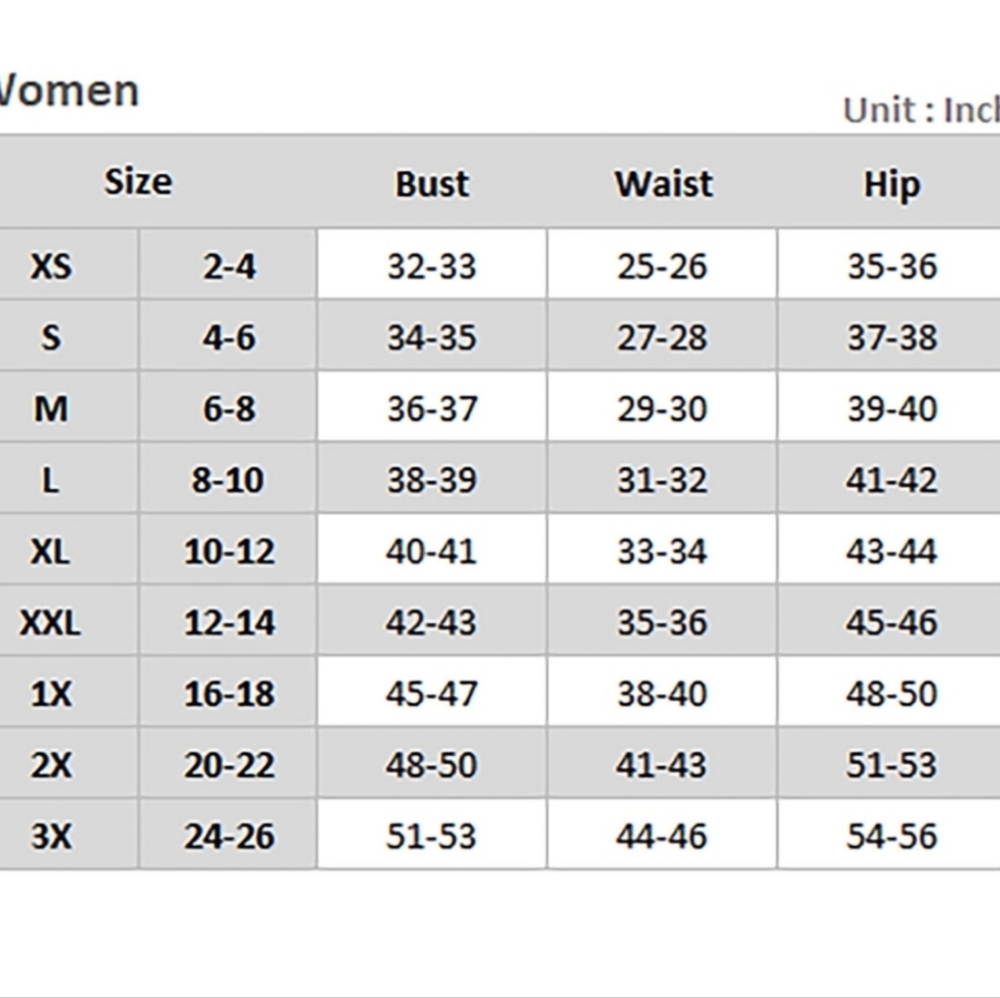Click the bust measurement 45-47 cell
Screen dimensions: 1000x998
pyautogui.click(x=432, y=694)
